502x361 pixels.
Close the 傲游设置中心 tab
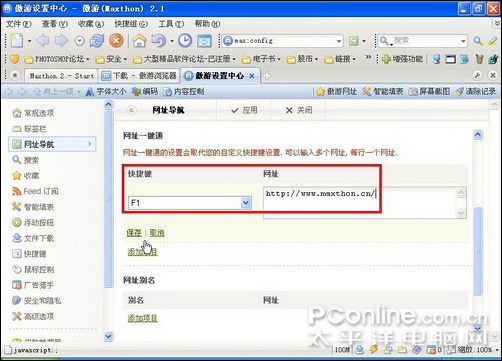252,76
